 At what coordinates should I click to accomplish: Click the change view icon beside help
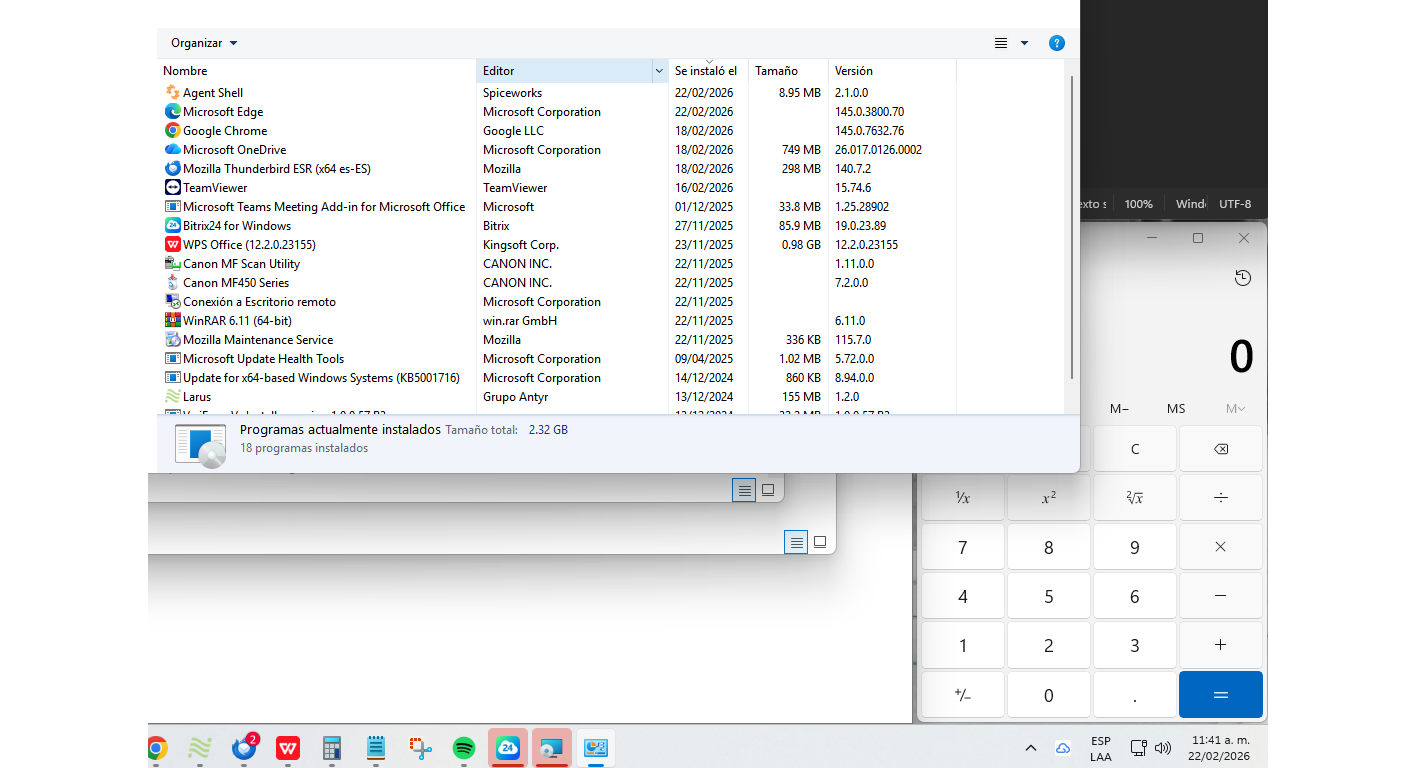pyautogui.click(x=1001, y=43)
